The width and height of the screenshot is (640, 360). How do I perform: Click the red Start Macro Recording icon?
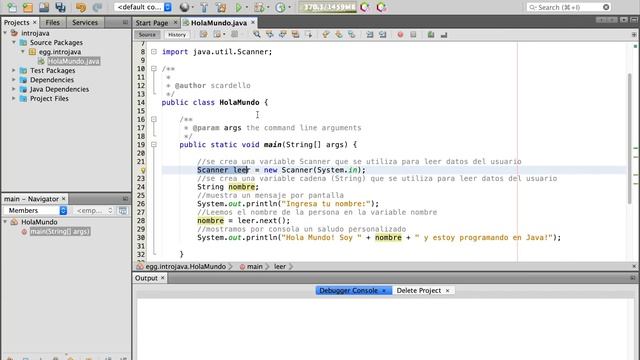tap(400, 35)
